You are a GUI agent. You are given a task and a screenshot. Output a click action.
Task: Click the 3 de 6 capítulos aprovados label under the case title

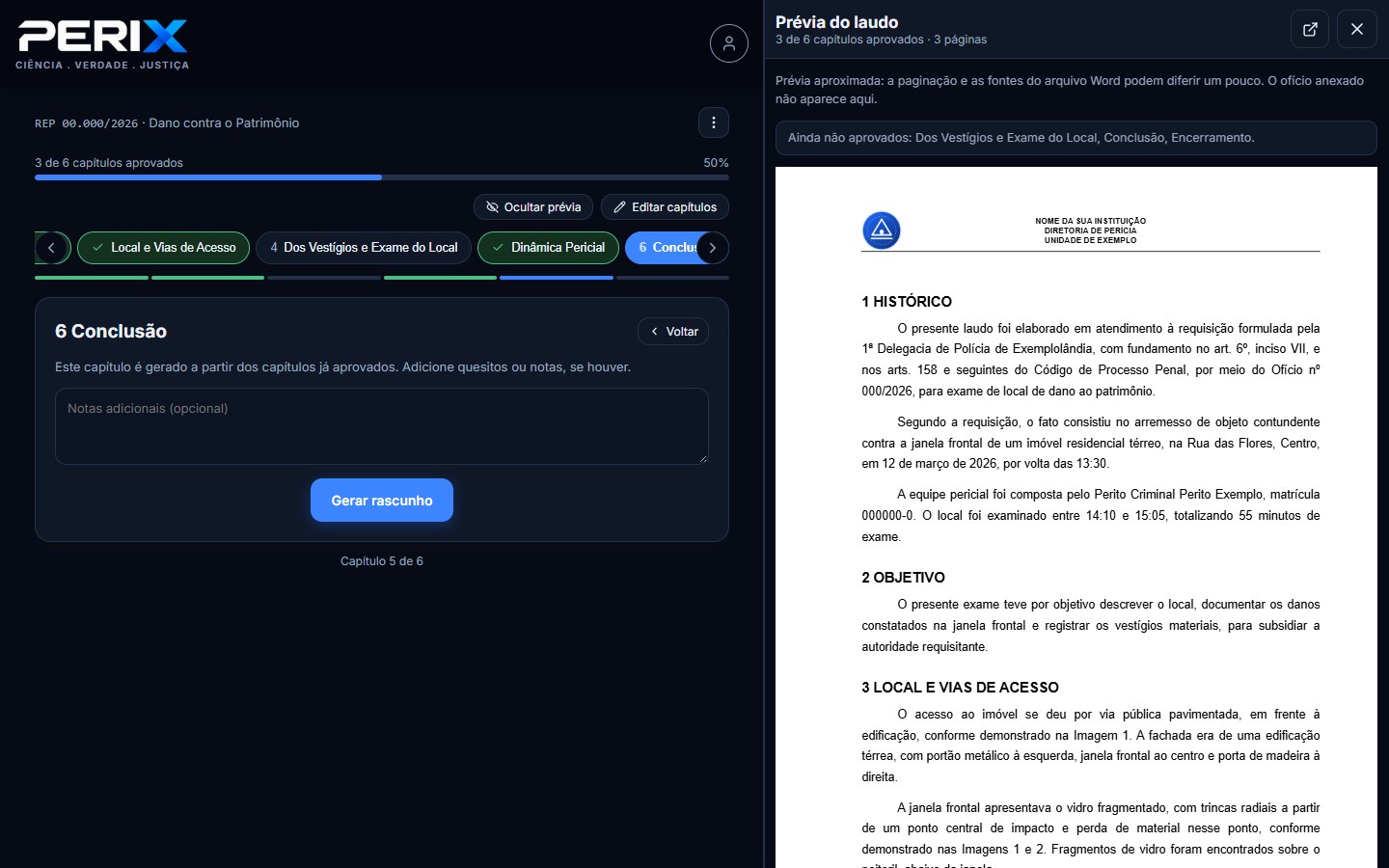tap(109, 163)
